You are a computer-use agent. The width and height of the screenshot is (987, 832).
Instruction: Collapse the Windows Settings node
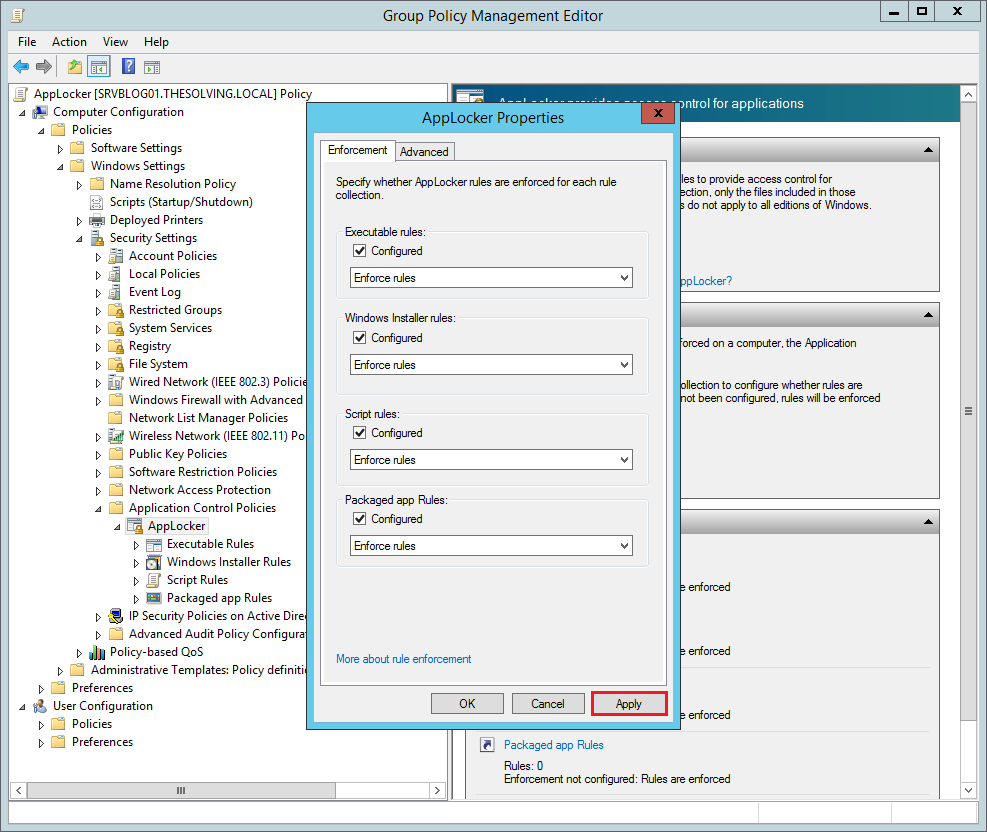pos(60,167)
